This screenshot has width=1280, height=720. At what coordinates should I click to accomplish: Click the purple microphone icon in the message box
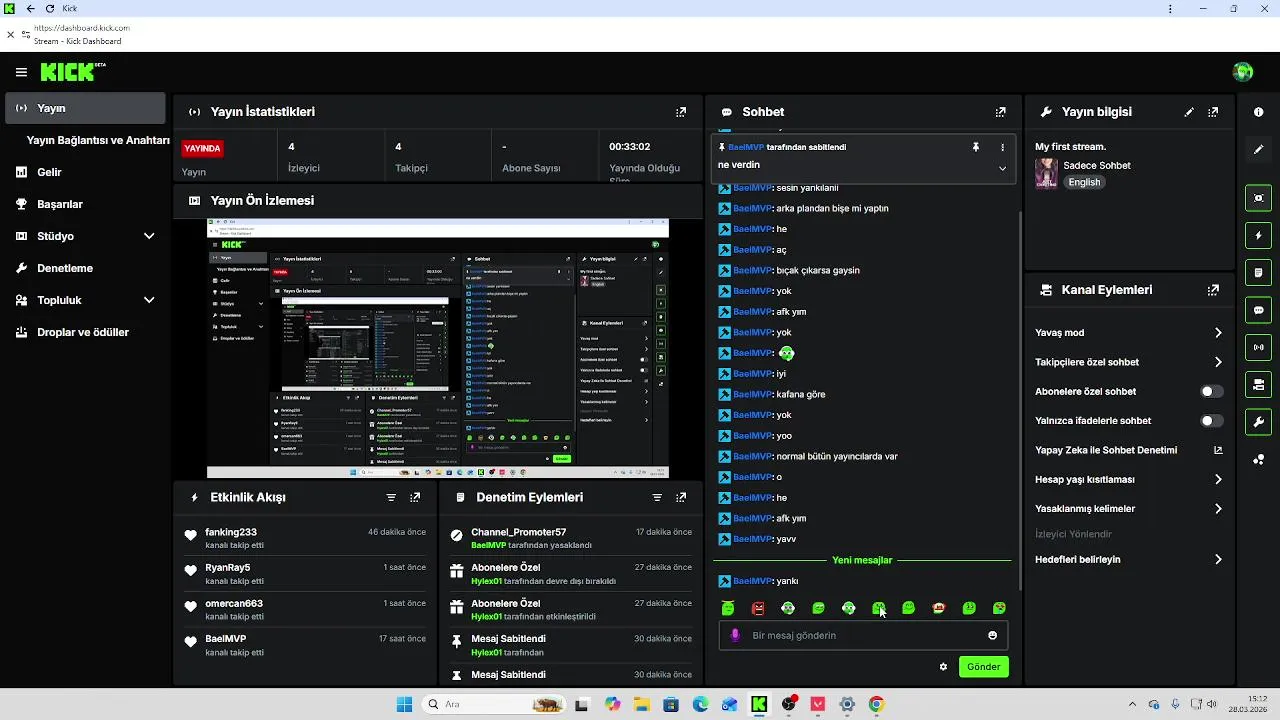tap(735, 635)
